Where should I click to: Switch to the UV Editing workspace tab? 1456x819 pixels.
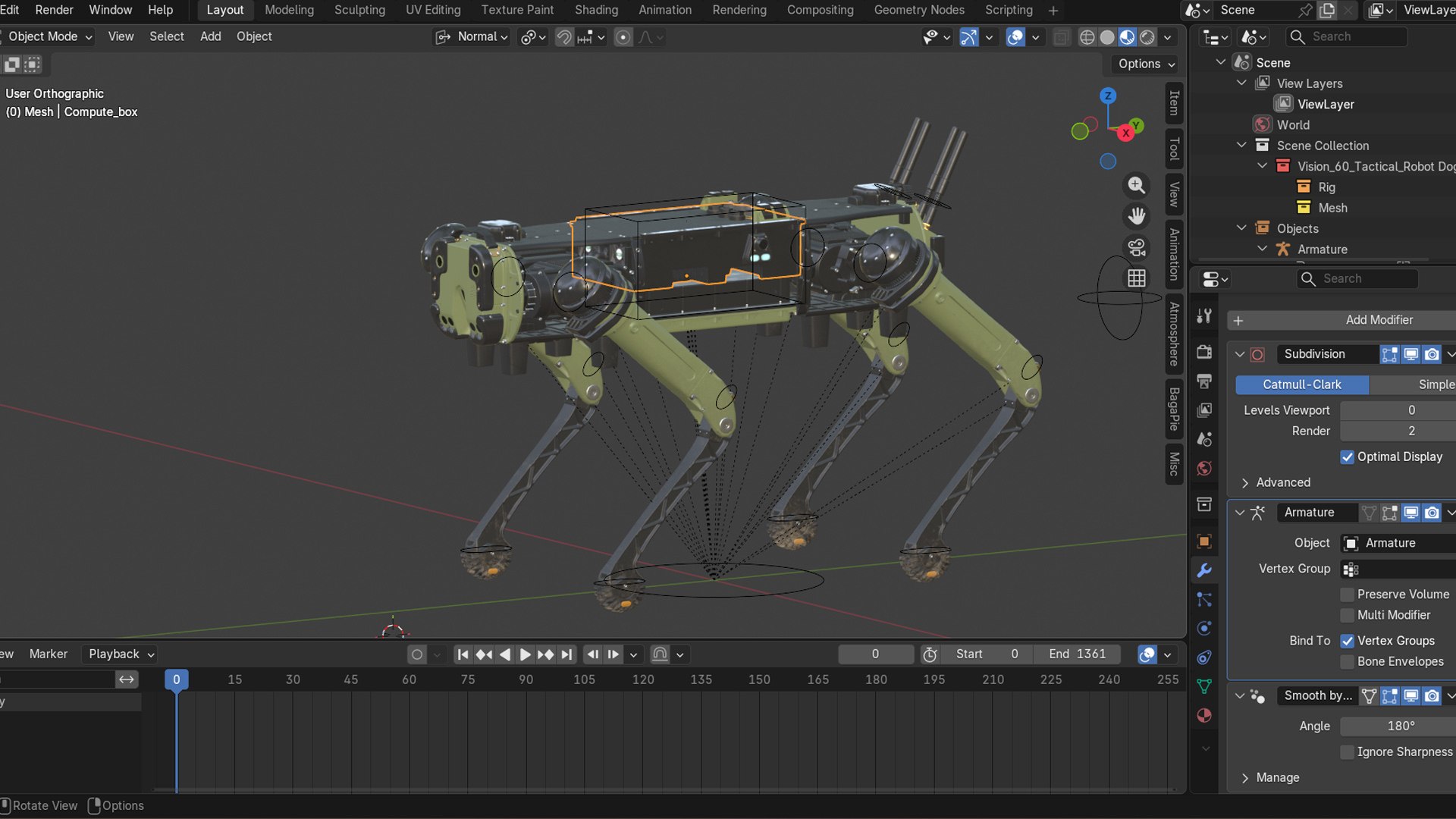pos(433,10)
